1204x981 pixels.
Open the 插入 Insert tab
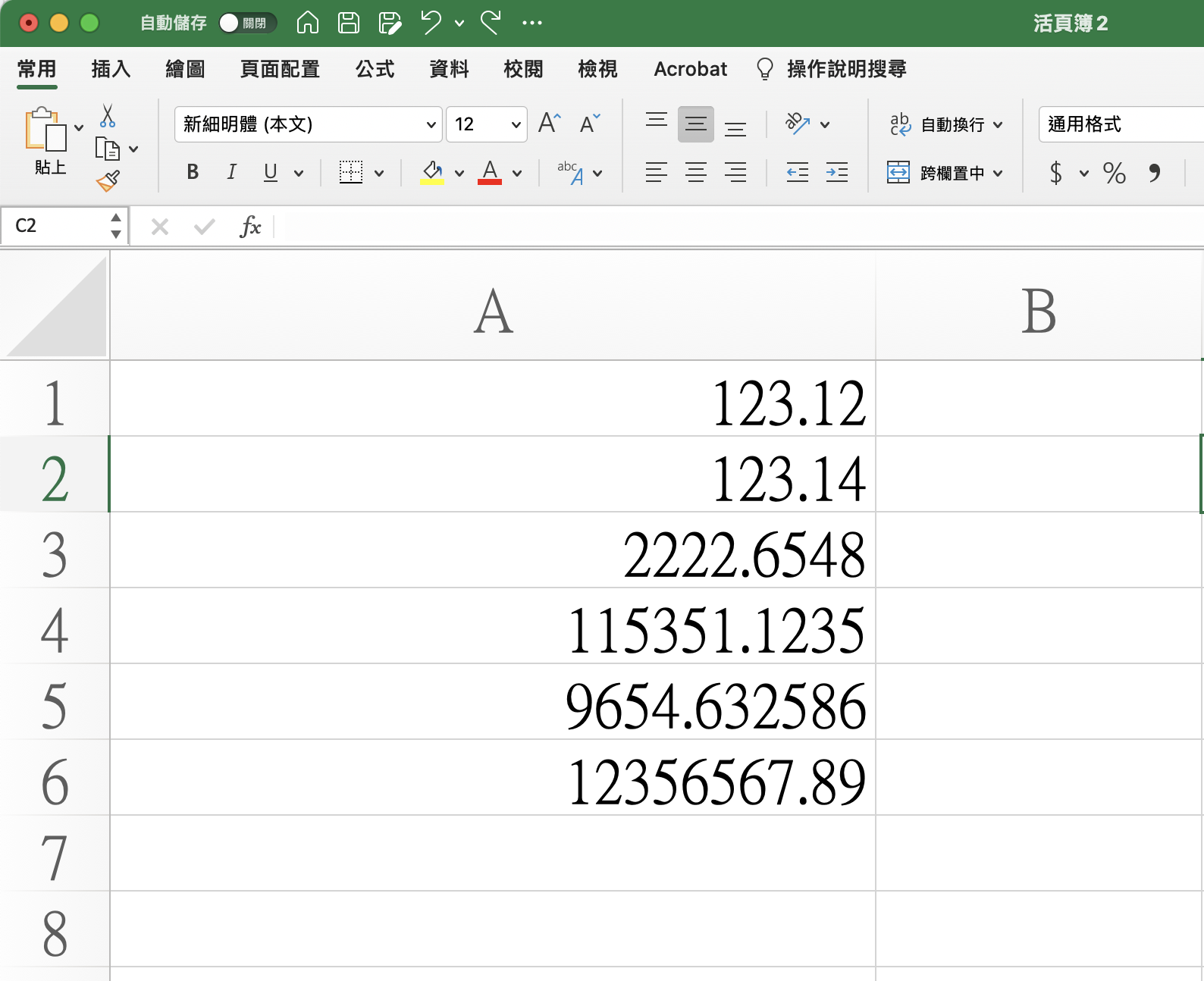pyautogui.click(x=111, y=69)
